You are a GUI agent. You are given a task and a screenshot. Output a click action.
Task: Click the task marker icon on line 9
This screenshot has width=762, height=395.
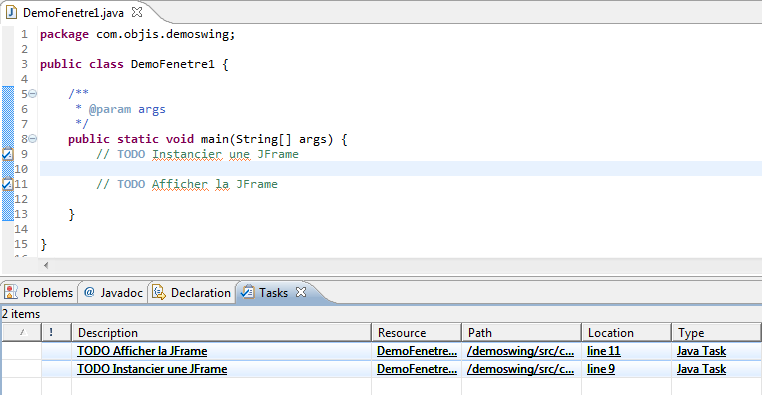pyautogui.click(x=7, y=154)
